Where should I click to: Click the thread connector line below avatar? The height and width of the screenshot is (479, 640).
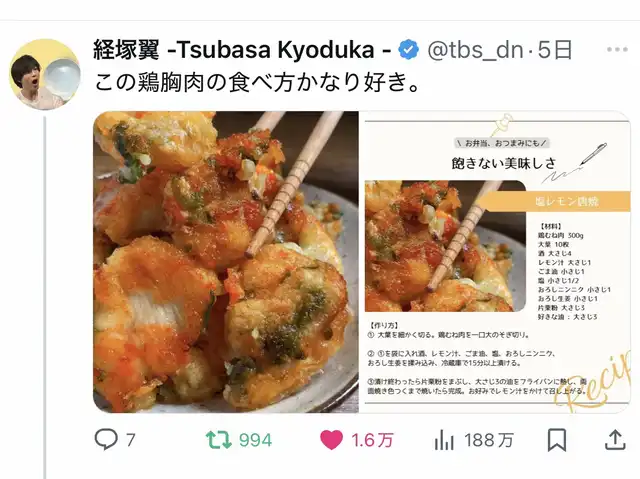pos(45,298)
